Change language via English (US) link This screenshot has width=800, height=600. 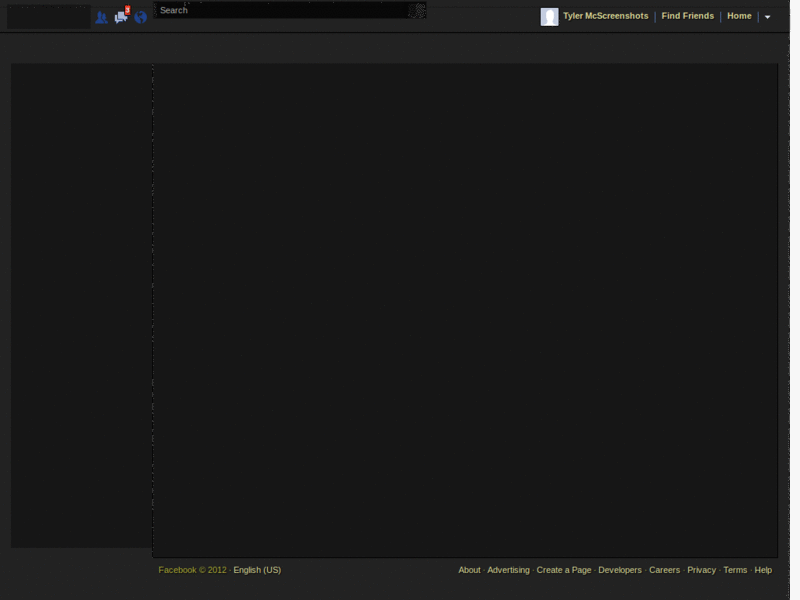coord(254,569)
